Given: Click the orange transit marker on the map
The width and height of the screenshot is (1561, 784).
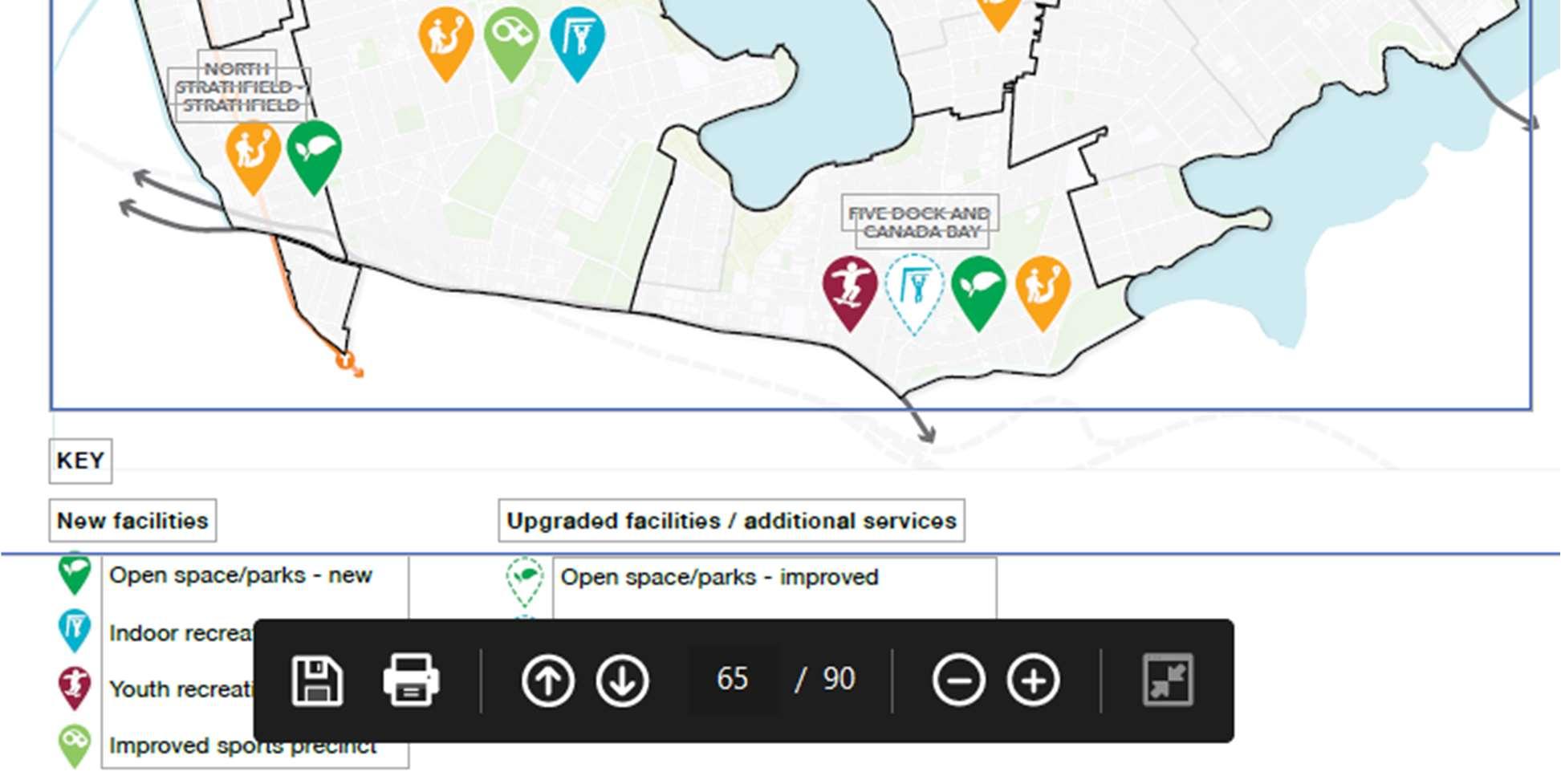Looking at the screenshot, I should (x=345, y=360).
